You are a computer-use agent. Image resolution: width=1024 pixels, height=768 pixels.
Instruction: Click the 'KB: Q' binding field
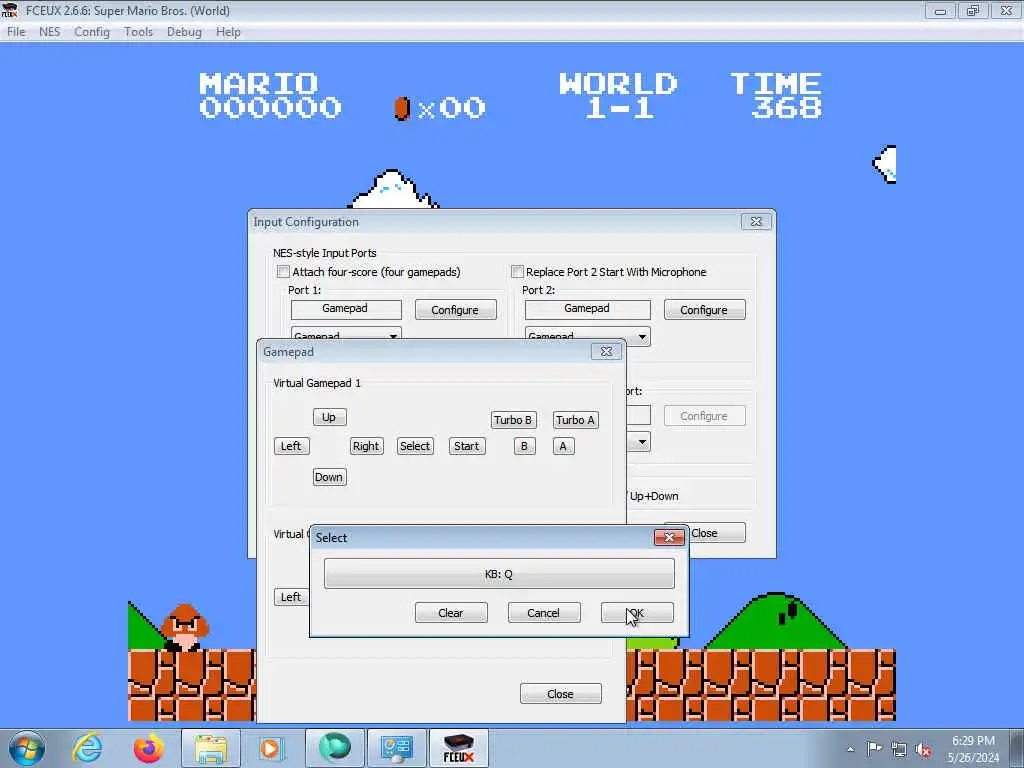(499, 574)
